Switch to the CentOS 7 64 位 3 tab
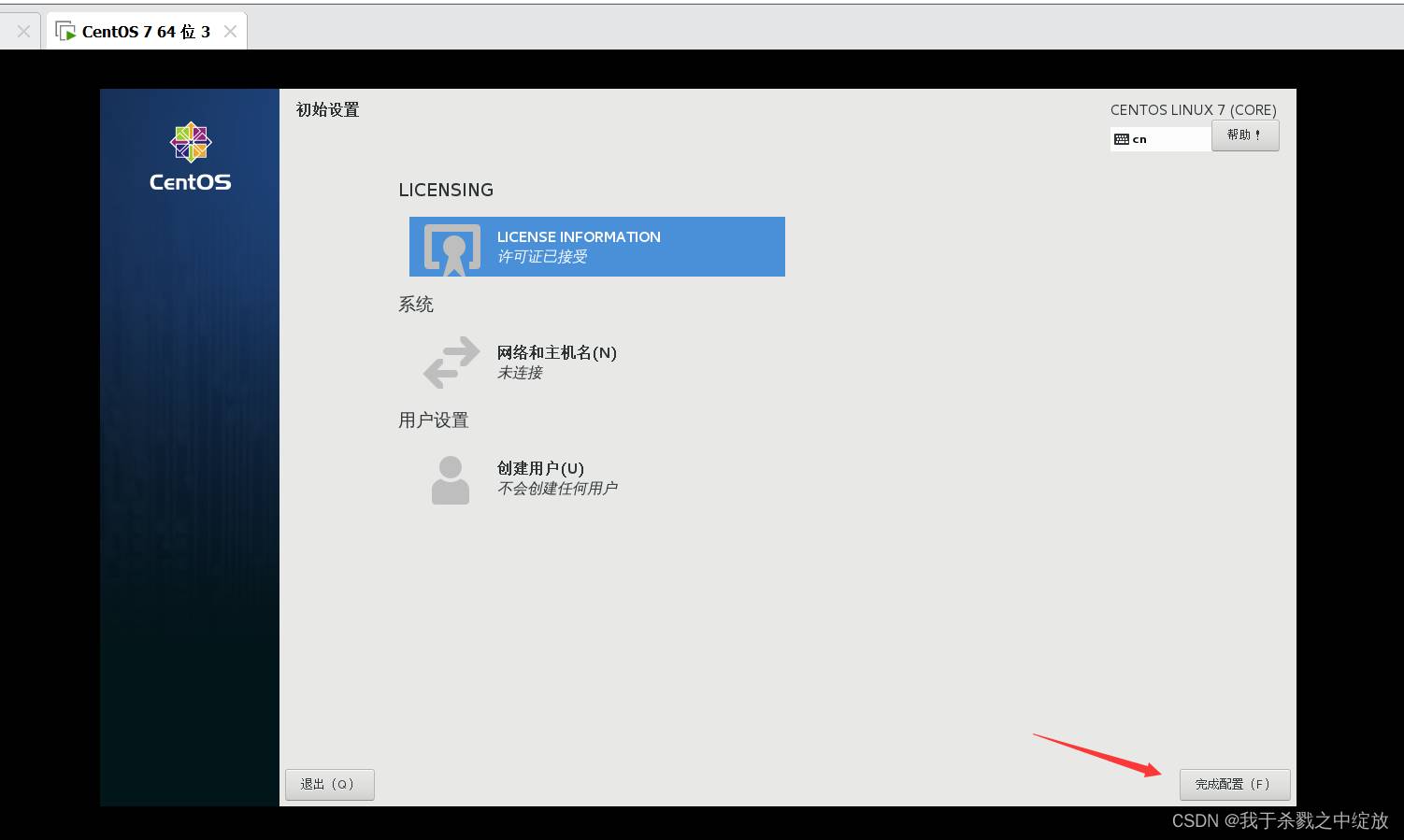1404x840 pixels. 146,32
